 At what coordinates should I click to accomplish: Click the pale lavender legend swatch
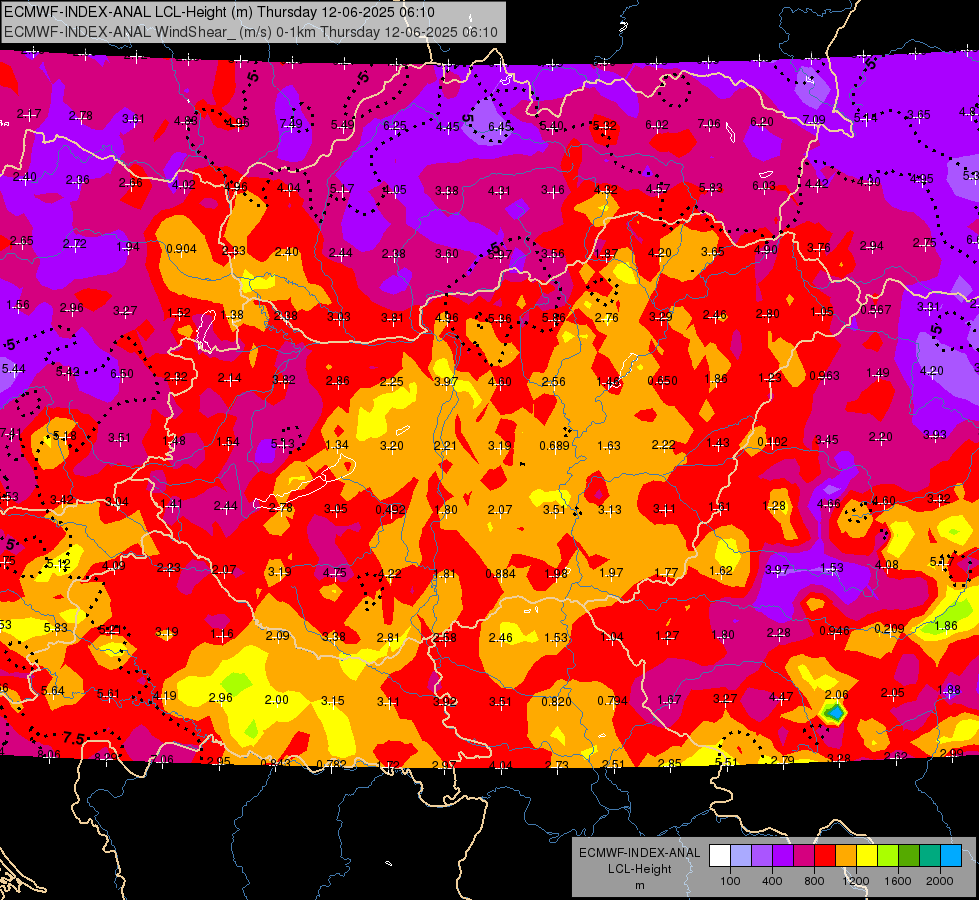(x=741, y=856)
